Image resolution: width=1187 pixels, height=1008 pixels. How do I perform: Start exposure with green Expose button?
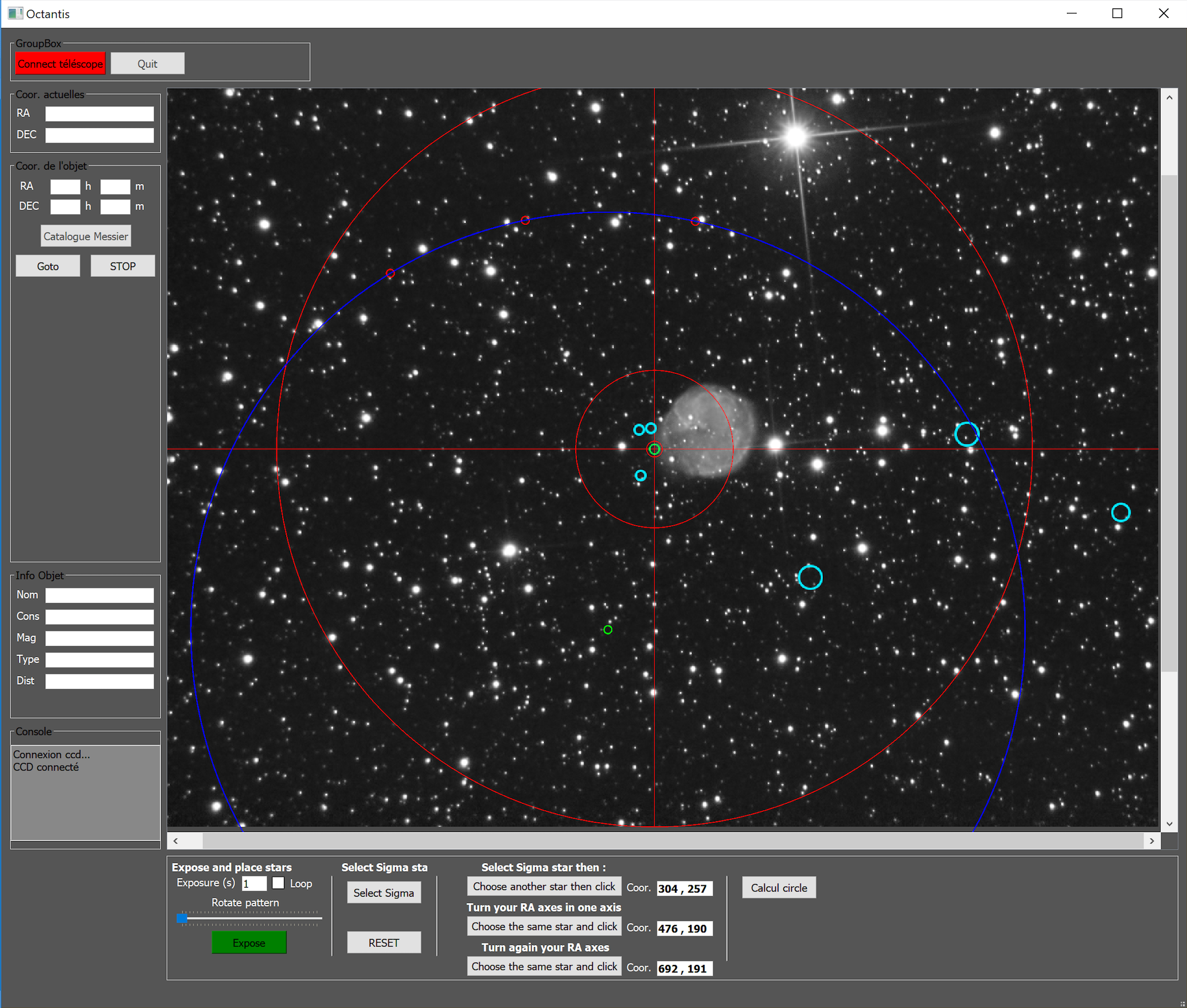tap(249, 943)
